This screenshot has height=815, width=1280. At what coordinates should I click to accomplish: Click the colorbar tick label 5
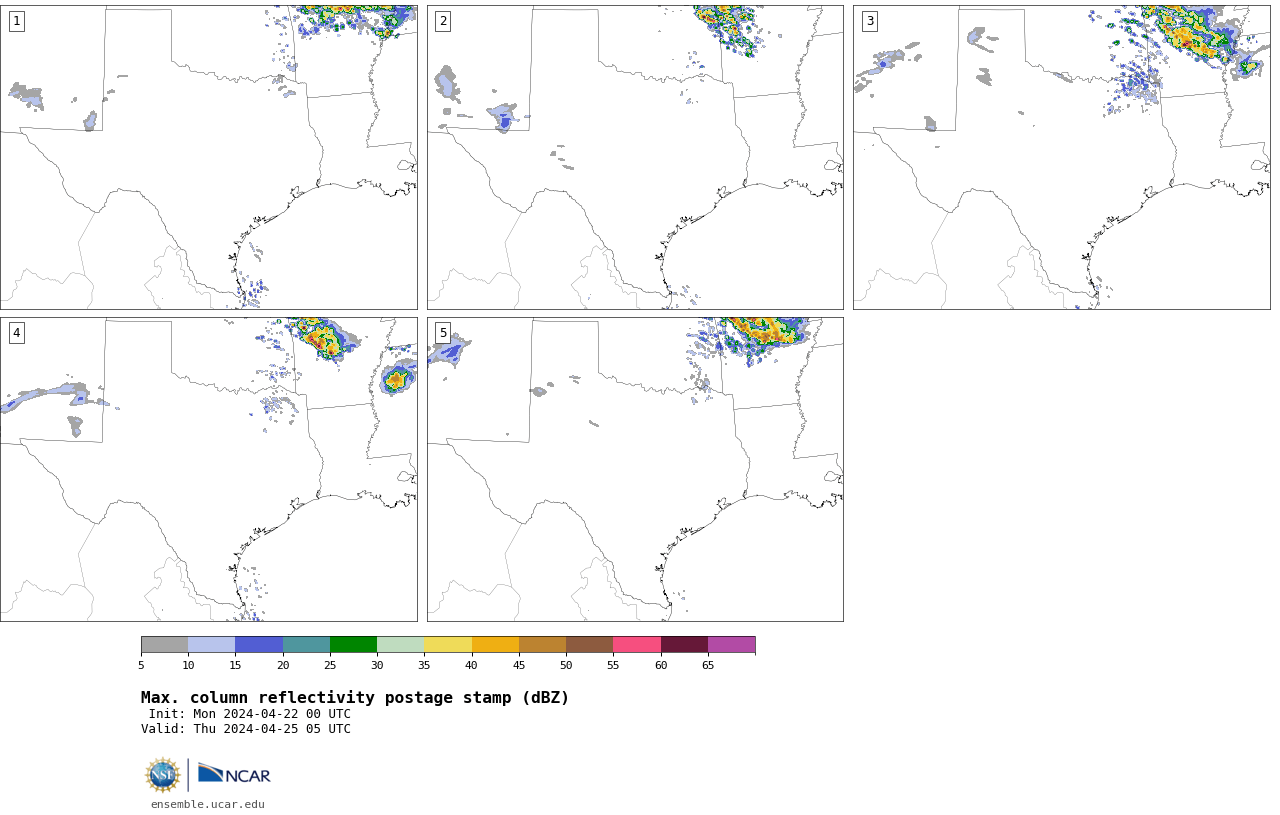[141, 665]
